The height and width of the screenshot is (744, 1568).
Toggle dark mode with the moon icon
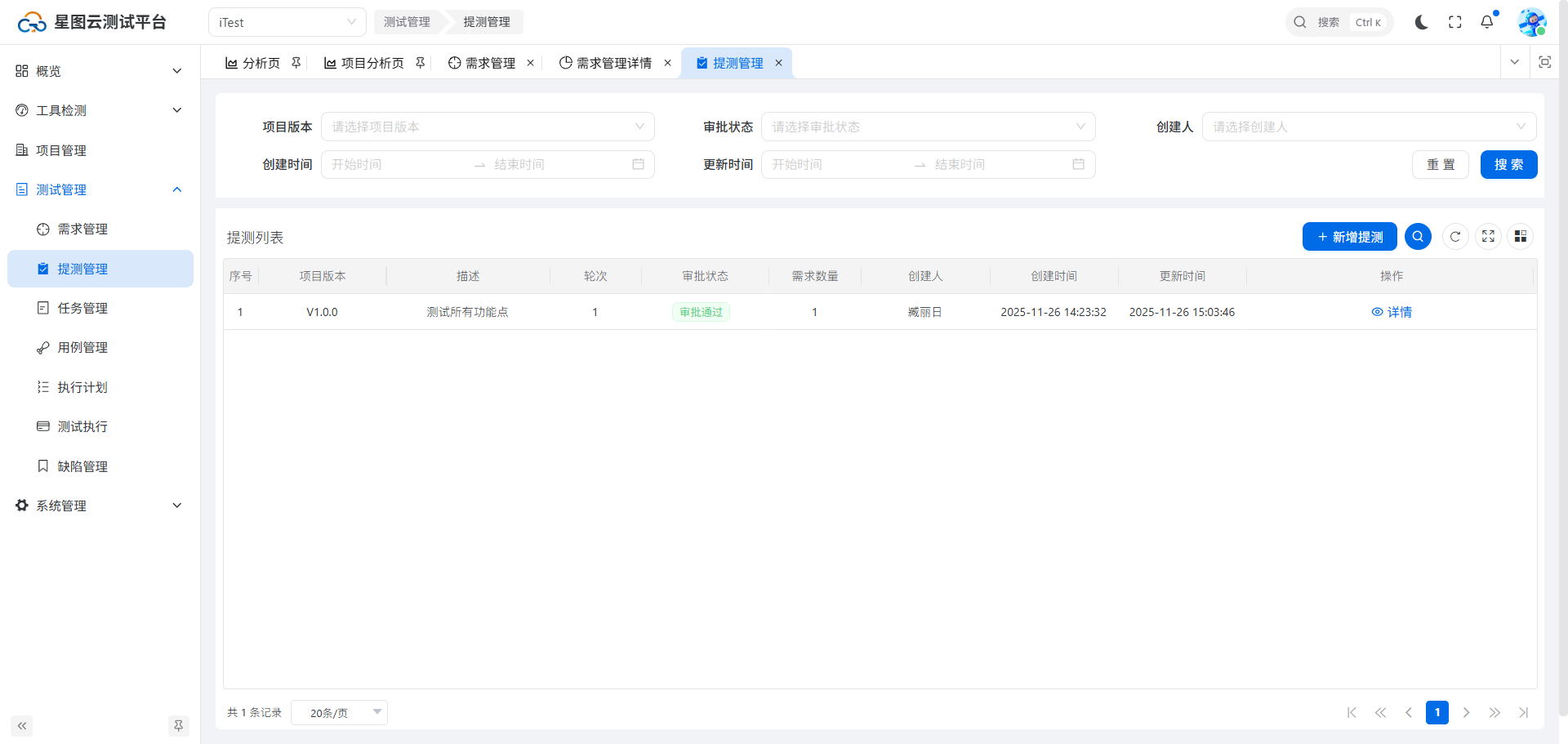1421,22
